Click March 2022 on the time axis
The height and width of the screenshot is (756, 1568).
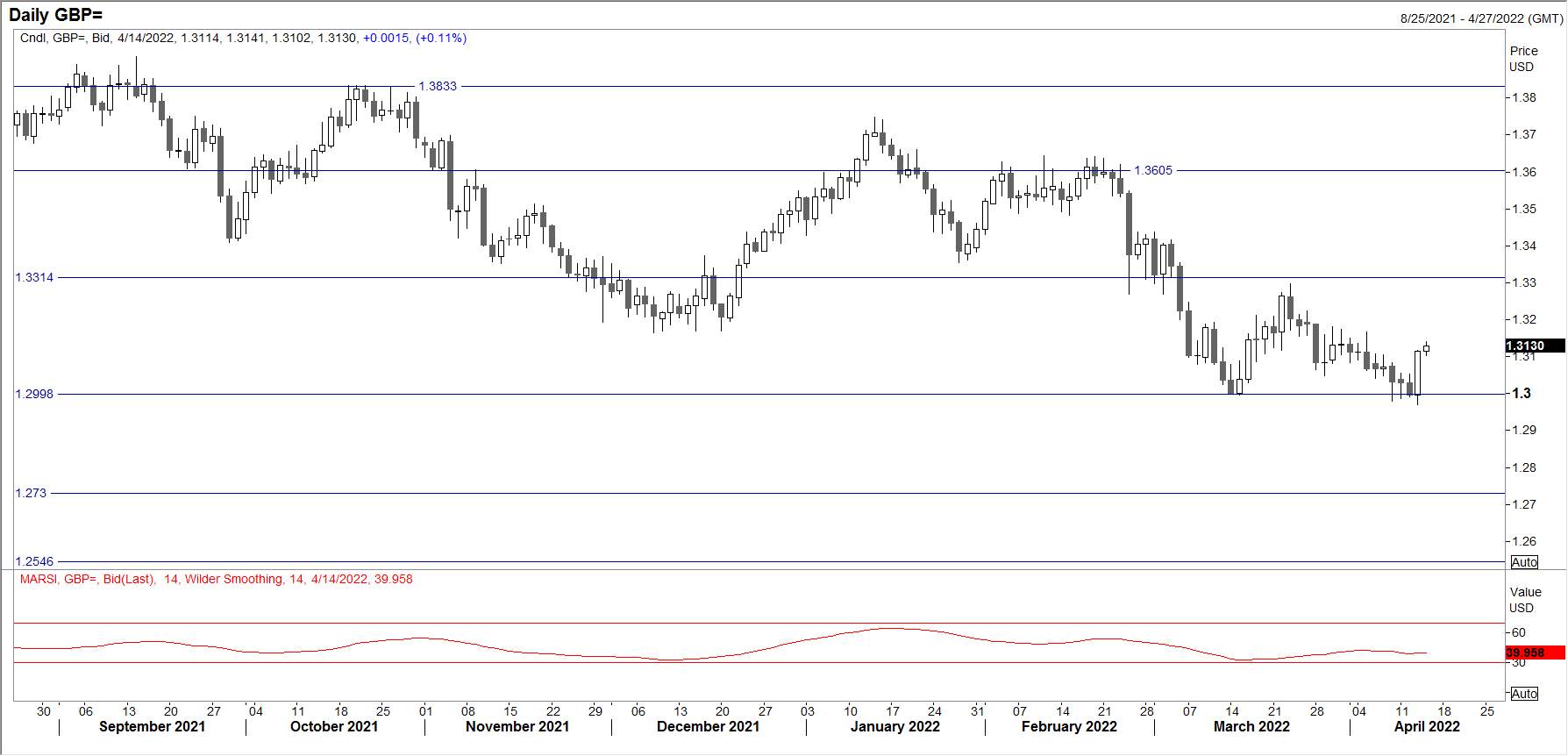(1251, 726)
